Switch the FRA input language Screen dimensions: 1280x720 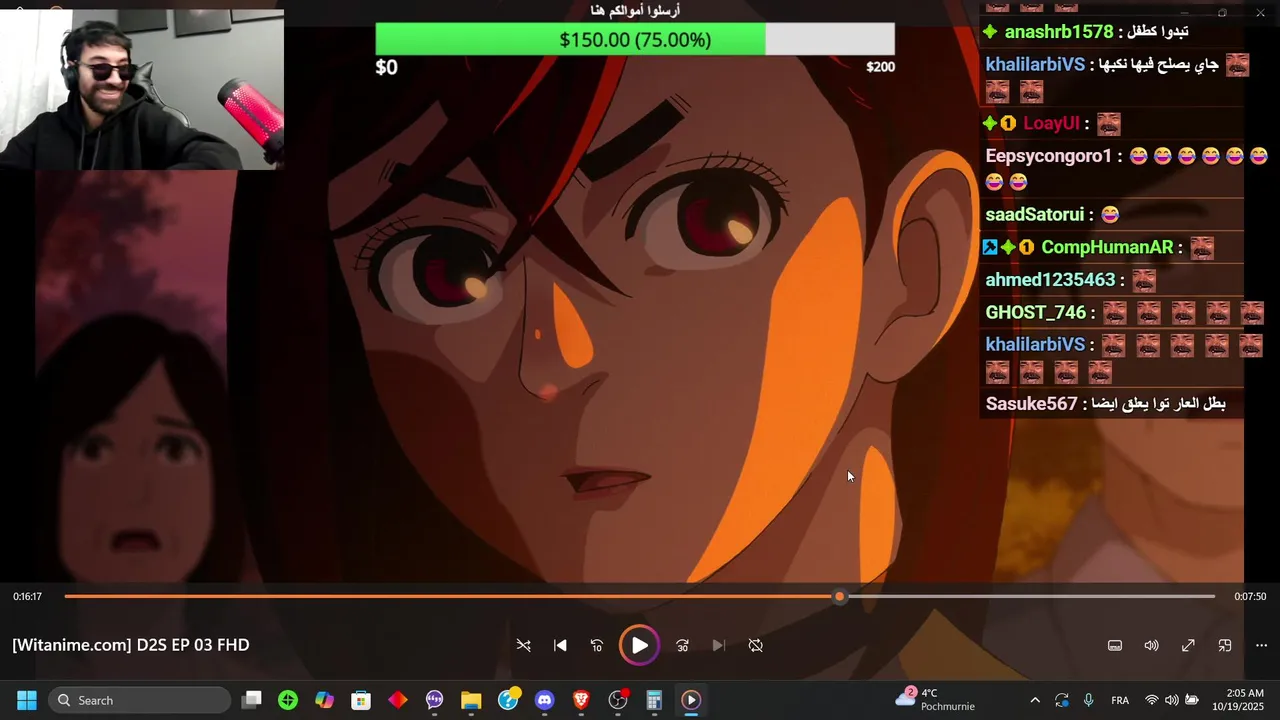(1120, 700)
